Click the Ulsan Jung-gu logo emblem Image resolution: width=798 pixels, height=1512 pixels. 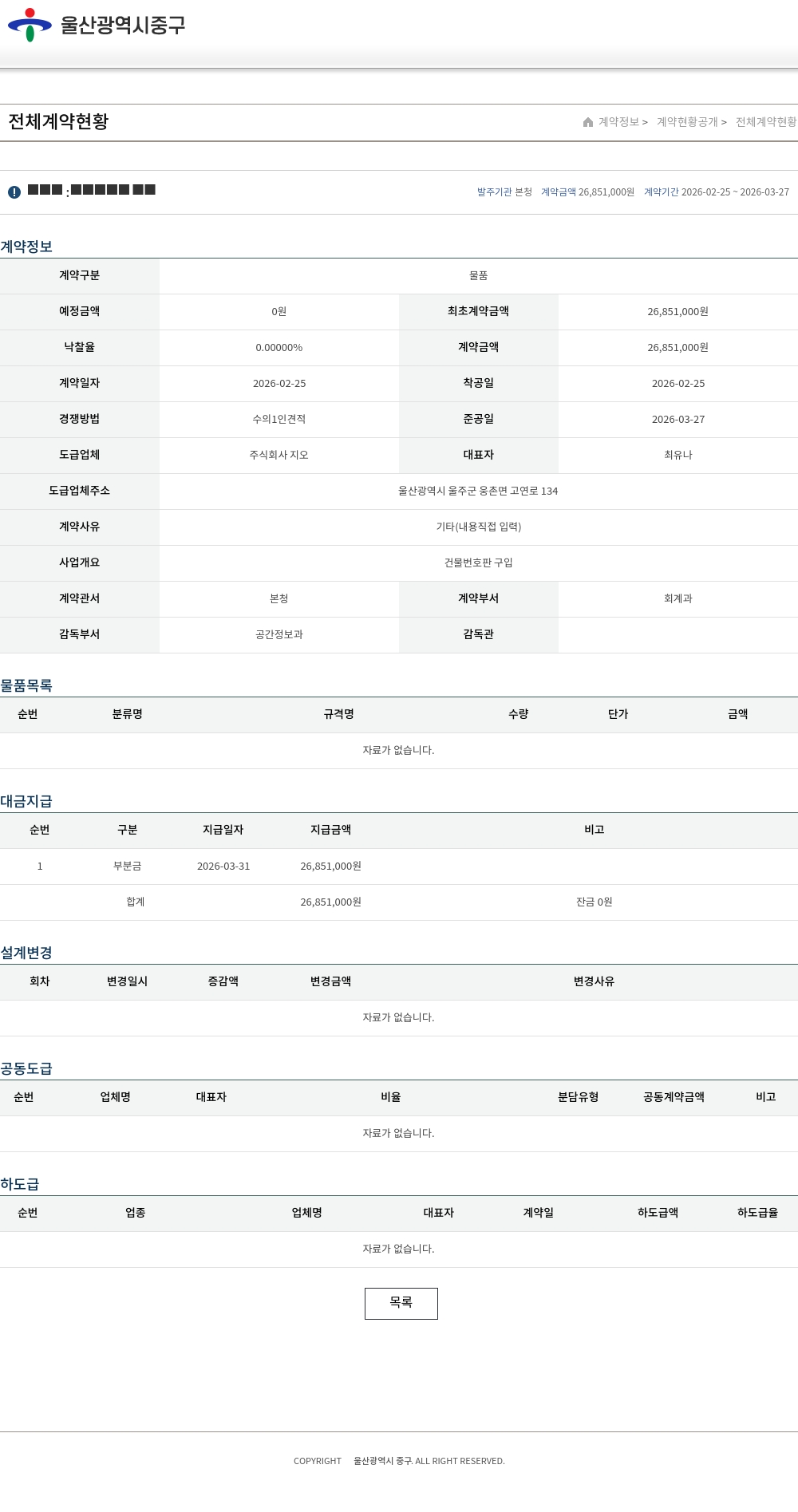click(30, 26)
